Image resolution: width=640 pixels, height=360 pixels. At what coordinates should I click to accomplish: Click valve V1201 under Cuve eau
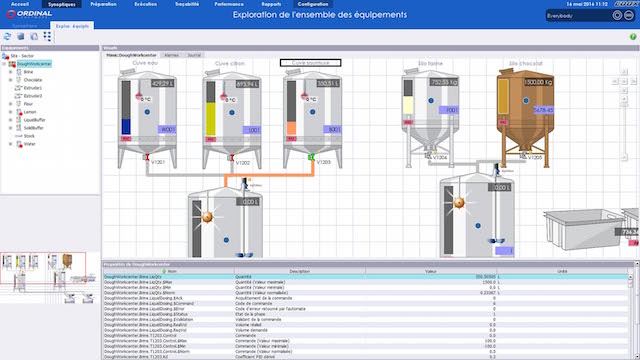point(147,157)
